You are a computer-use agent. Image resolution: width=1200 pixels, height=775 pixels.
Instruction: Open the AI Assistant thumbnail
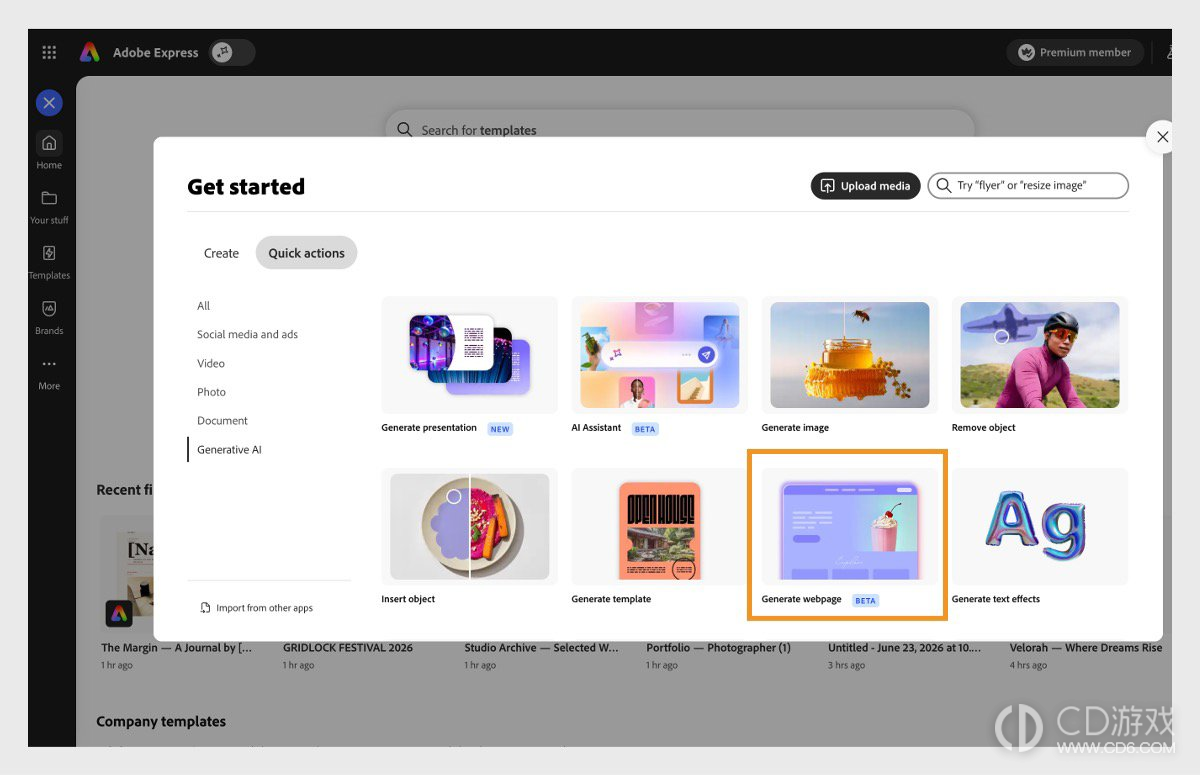click(660, 355)
